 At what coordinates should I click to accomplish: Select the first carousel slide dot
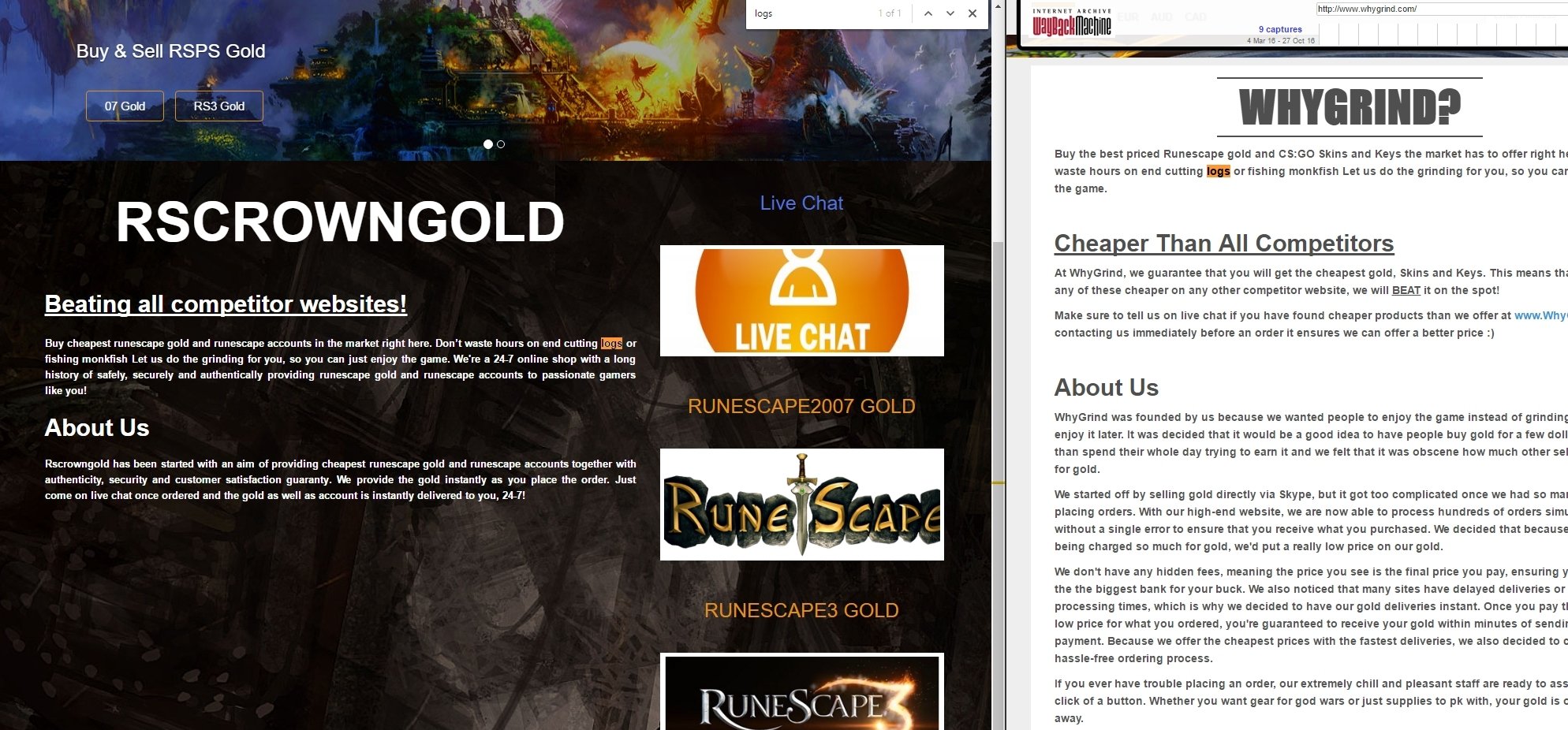click(488, 144)
